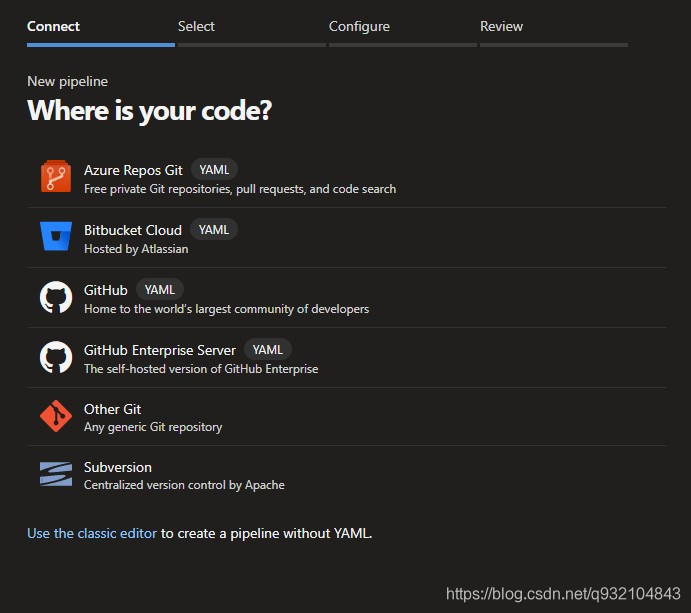
Task: Pick Other Git repository option
Action: (347, 416)
